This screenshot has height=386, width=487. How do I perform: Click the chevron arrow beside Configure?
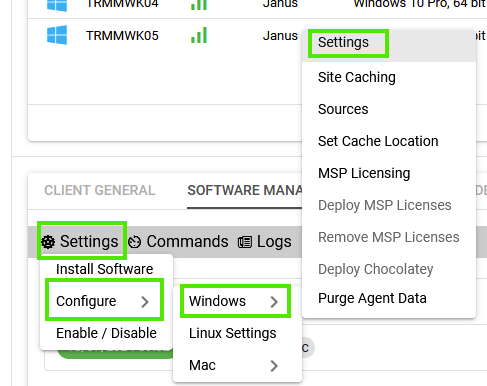[145, 302]
